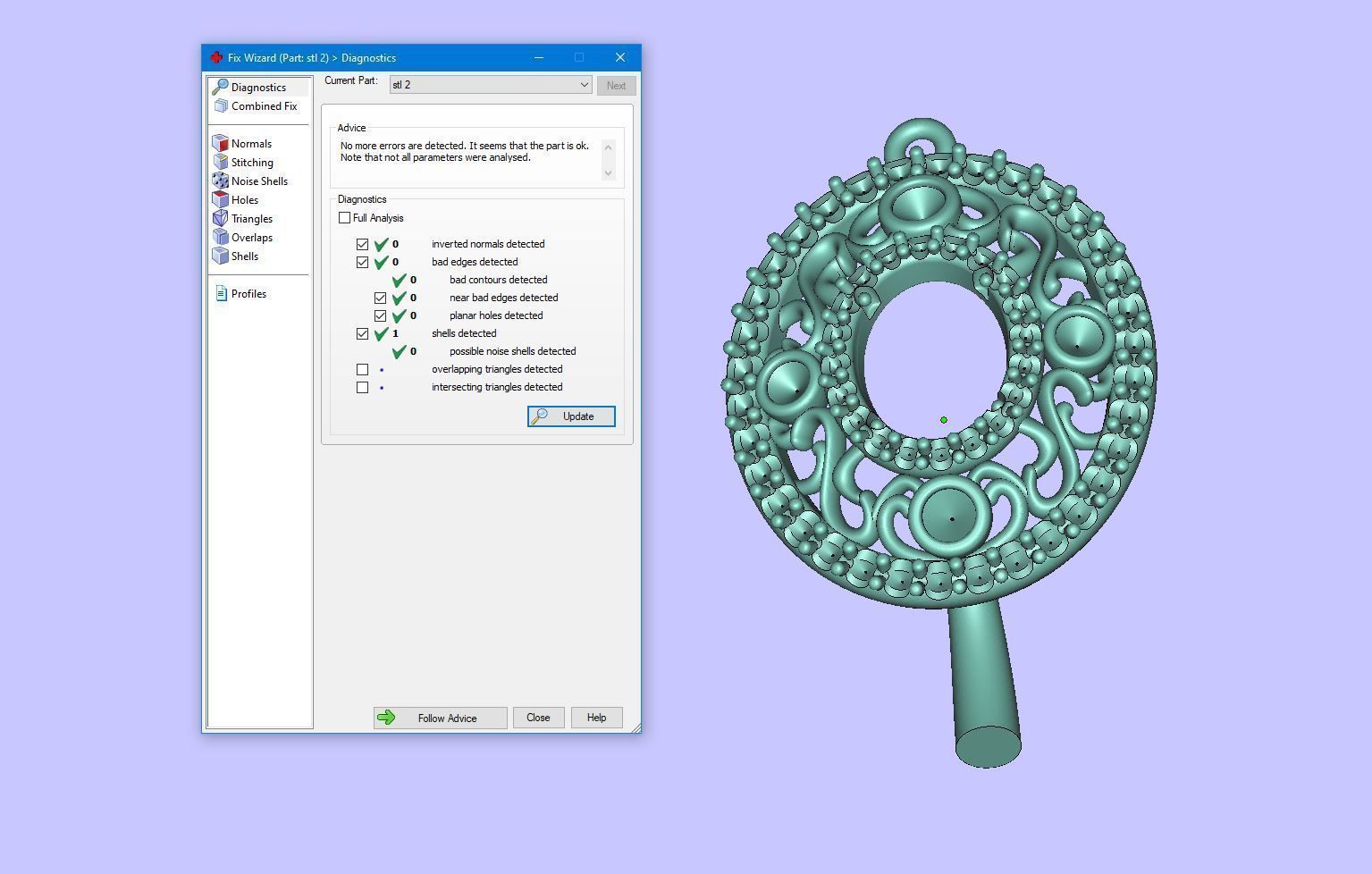Image resolution: width=1372 pixels, height=874 pixels.
Task: Click the Profiles document icon
Action: click(222, 293)
